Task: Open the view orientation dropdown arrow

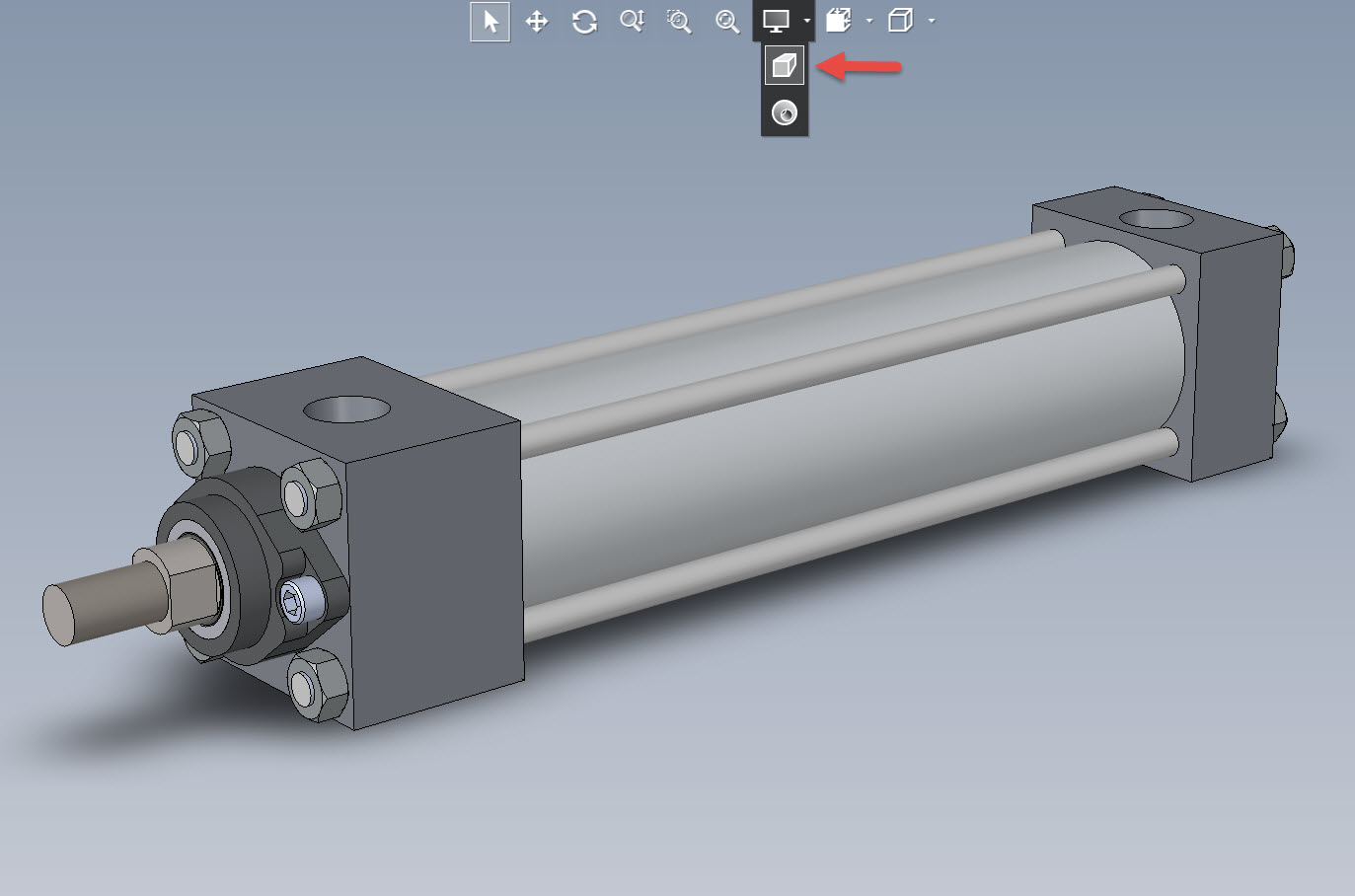Action: (x=932, y=21)
